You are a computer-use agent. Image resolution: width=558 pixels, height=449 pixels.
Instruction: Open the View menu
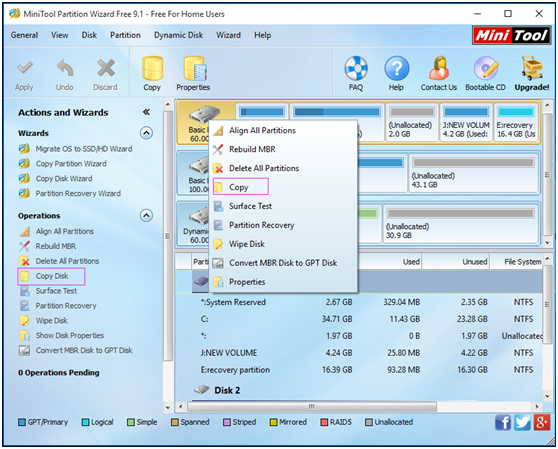59,35
